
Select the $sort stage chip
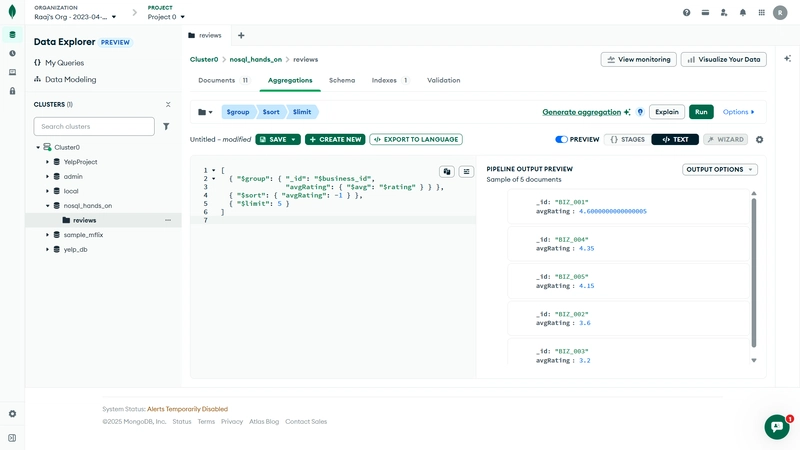(x=271, y=112)
